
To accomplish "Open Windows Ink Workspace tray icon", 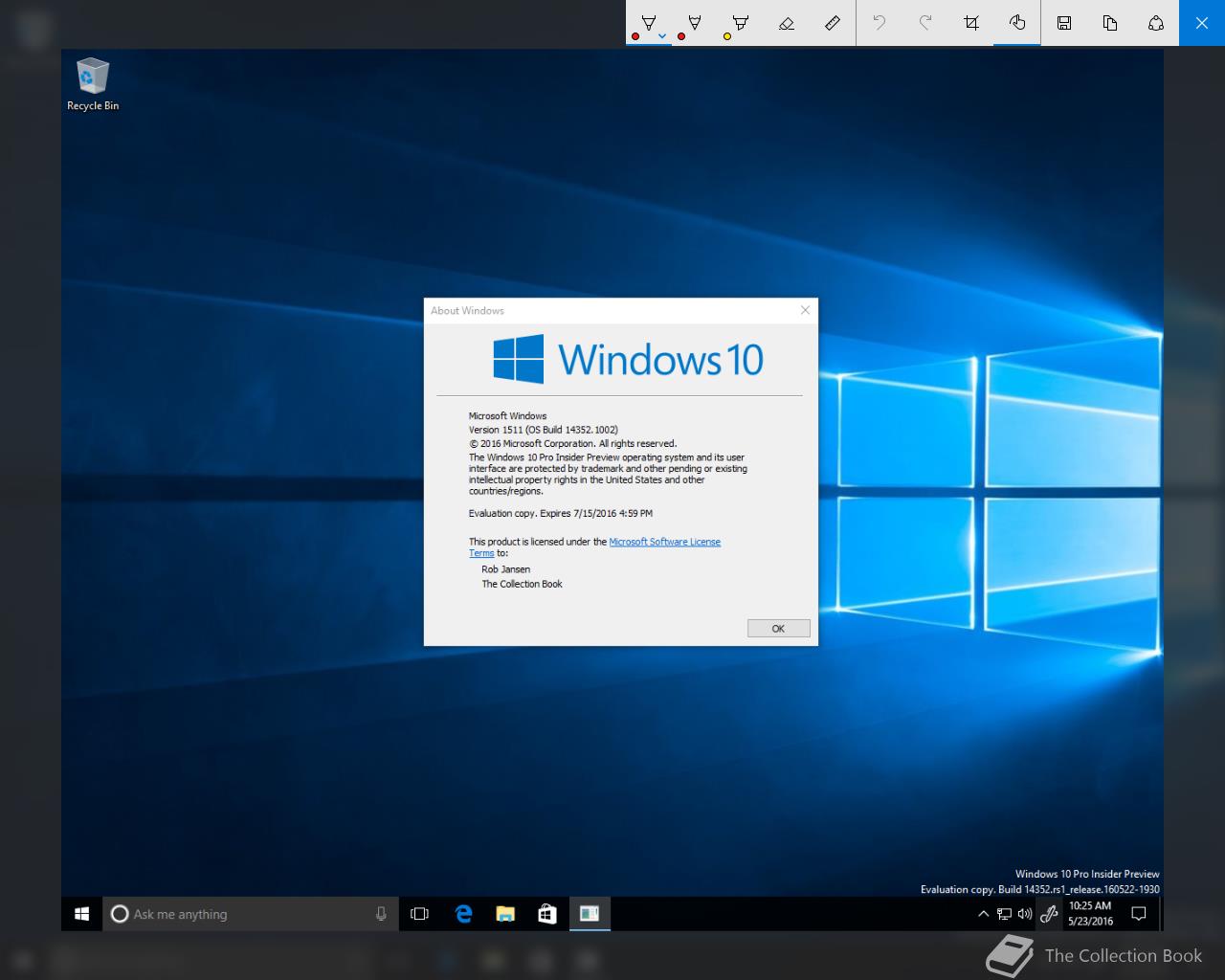I will (1049, 914).
